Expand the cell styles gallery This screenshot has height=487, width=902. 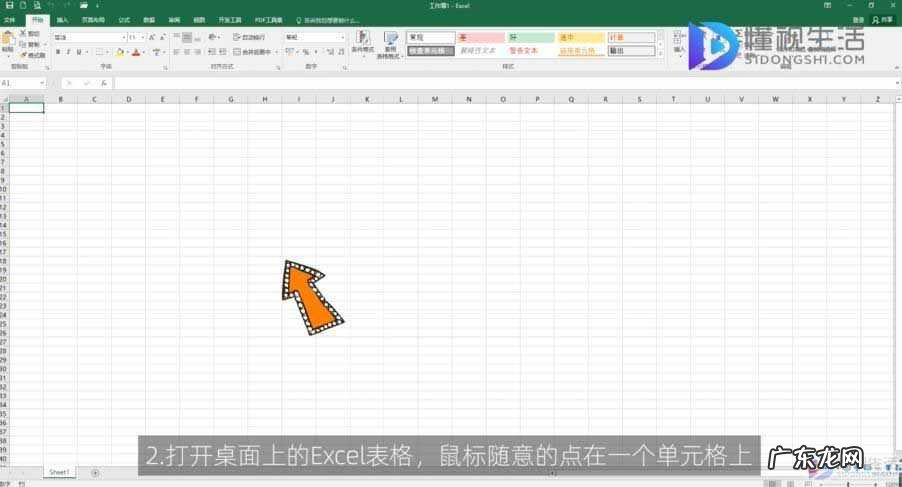pos(660,53)
